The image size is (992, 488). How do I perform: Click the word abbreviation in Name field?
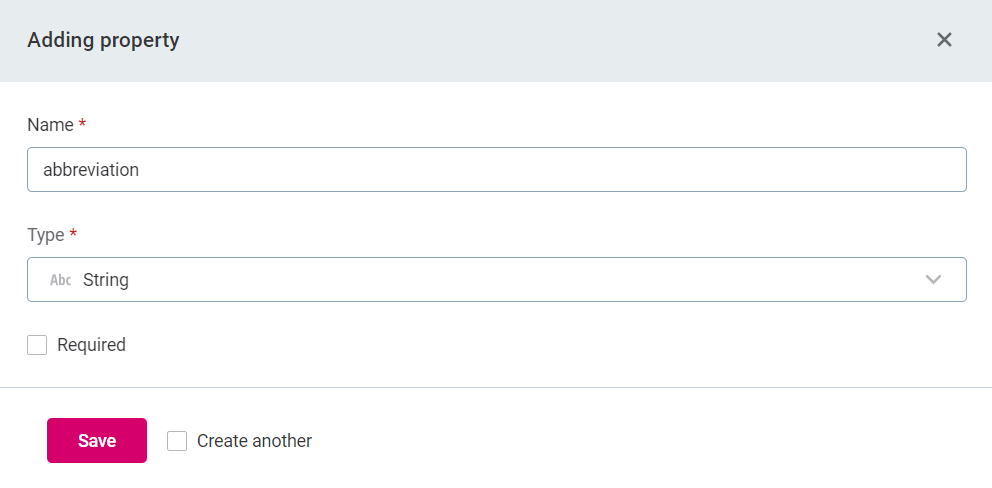(91, 170)
